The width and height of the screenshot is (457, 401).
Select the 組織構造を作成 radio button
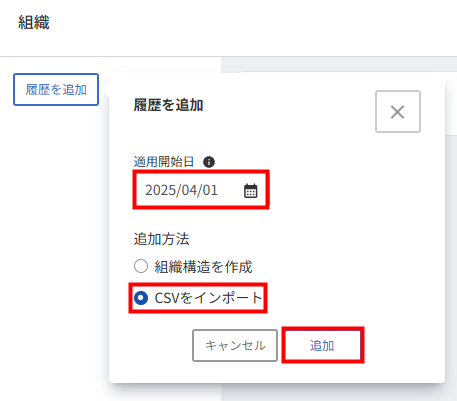[141, 266]
